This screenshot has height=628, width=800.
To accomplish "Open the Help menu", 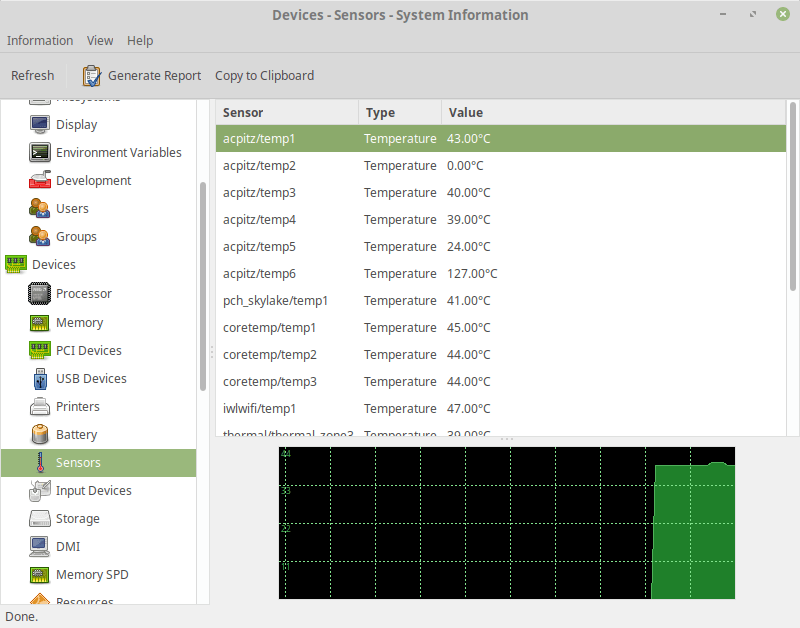I will coord(140,40).
